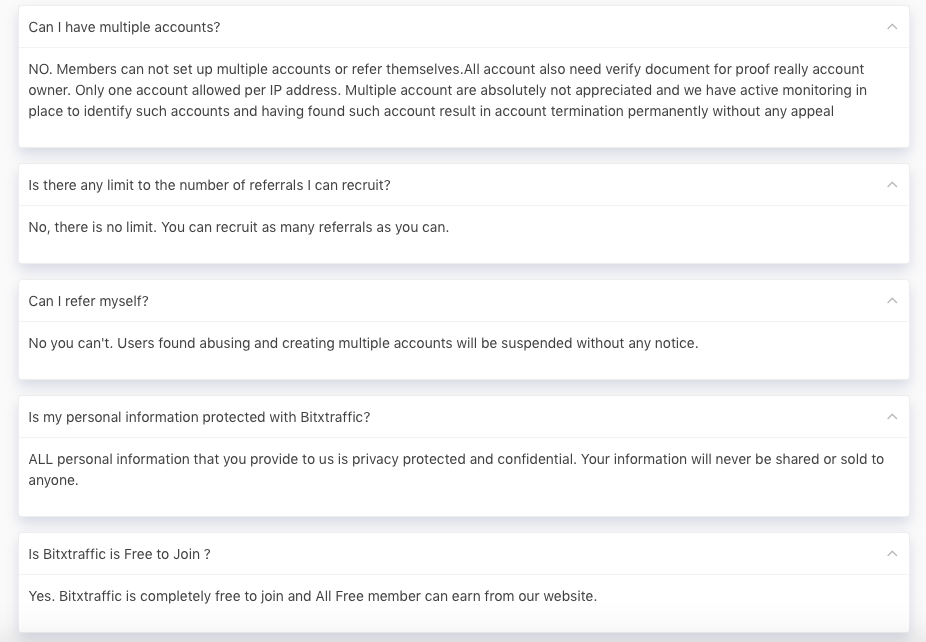Click the 'Can I have multiple accounts?' question title

(x=124, y=27)
